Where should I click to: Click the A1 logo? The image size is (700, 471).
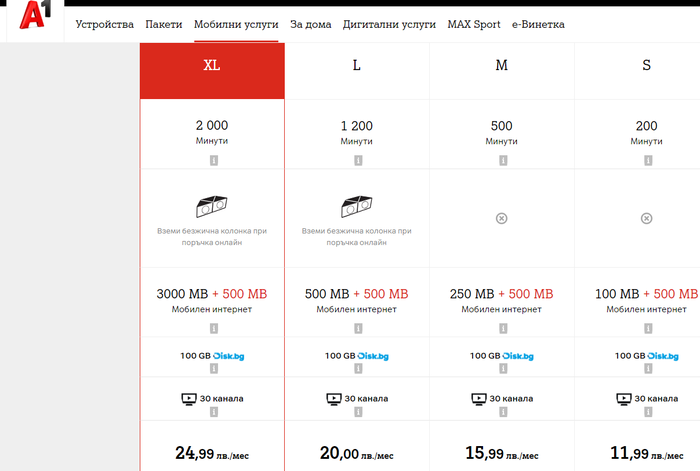click(35, 15)
